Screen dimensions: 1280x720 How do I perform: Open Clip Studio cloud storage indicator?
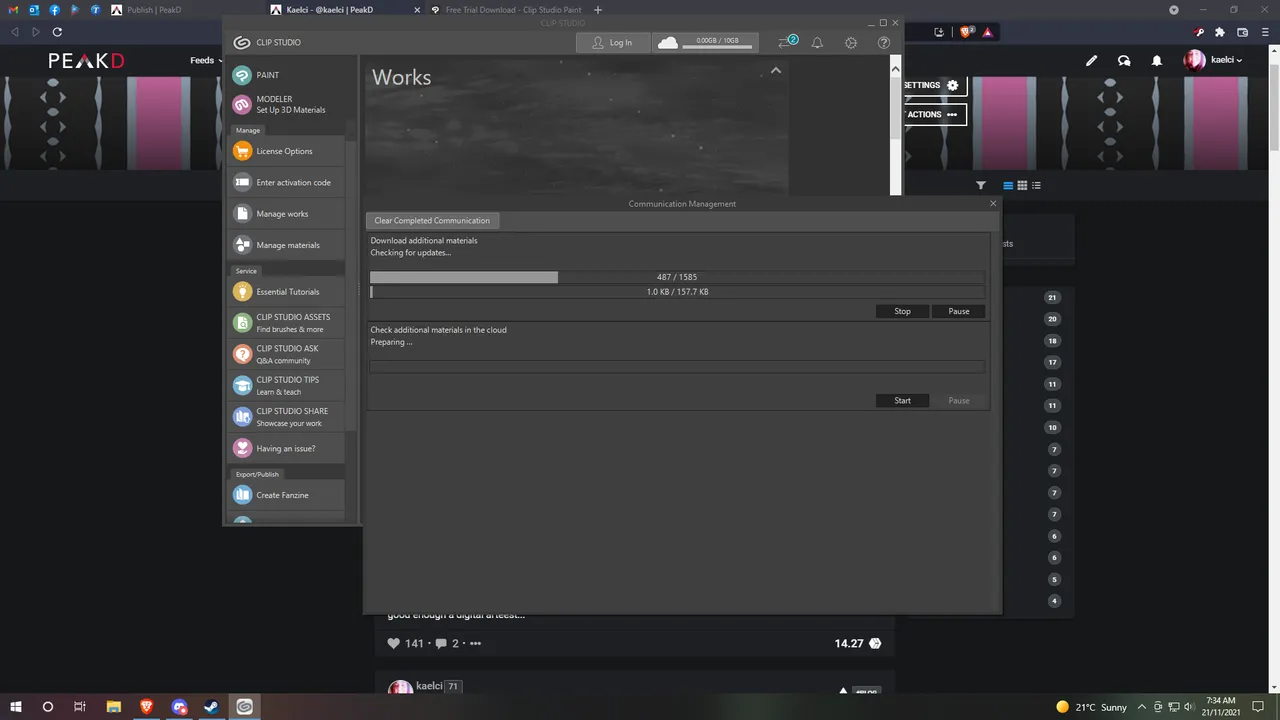coord(704,42)
